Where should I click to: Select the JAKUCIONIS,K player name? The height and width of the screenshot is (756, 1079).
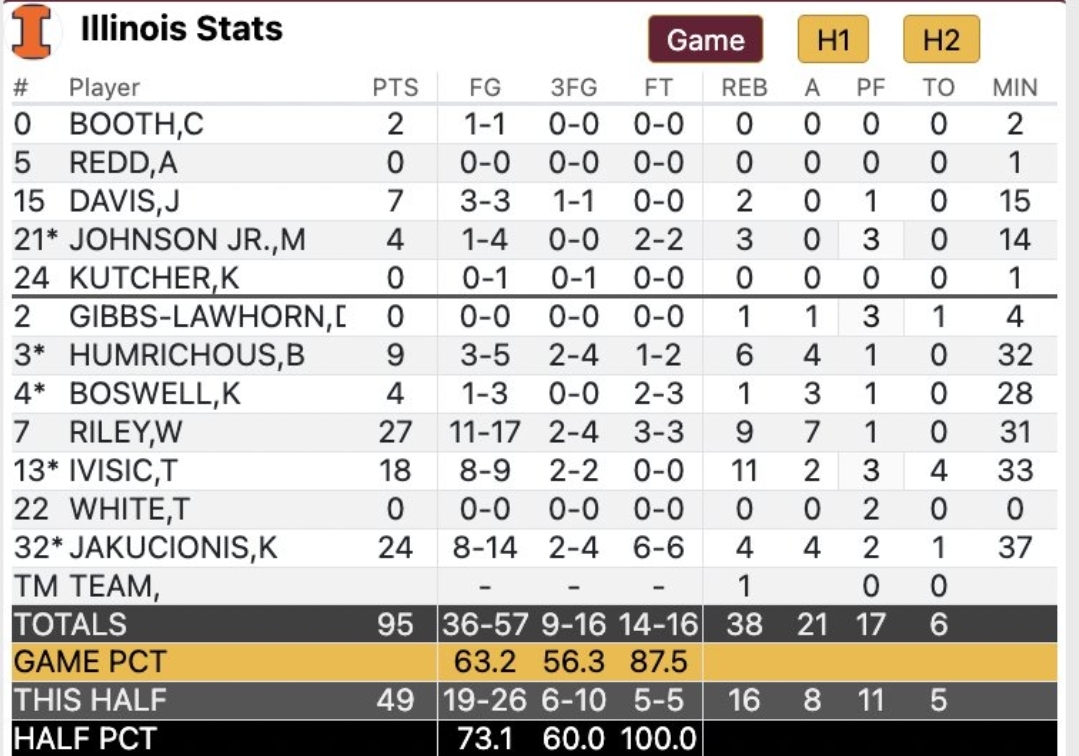point(173,548)
